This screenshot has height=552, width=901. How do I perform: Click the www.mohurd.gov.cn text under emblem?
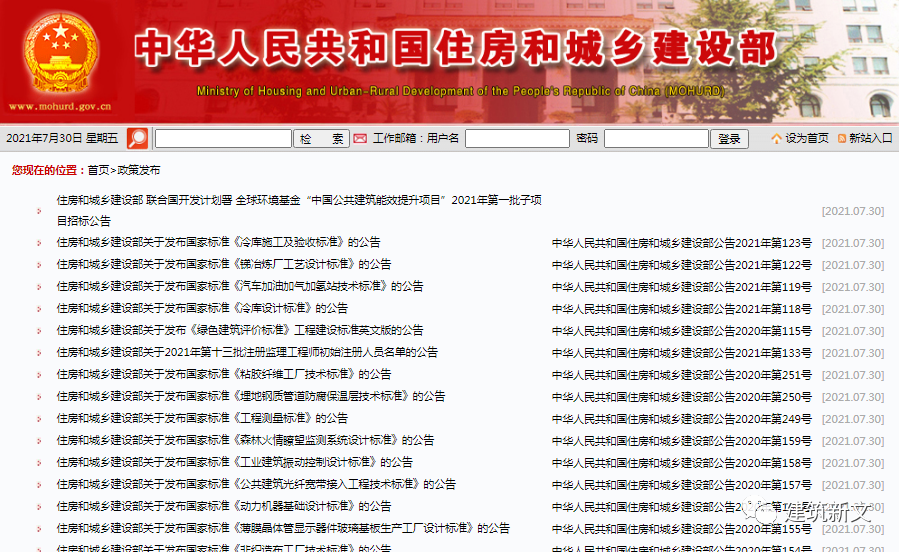click(60, 106)
